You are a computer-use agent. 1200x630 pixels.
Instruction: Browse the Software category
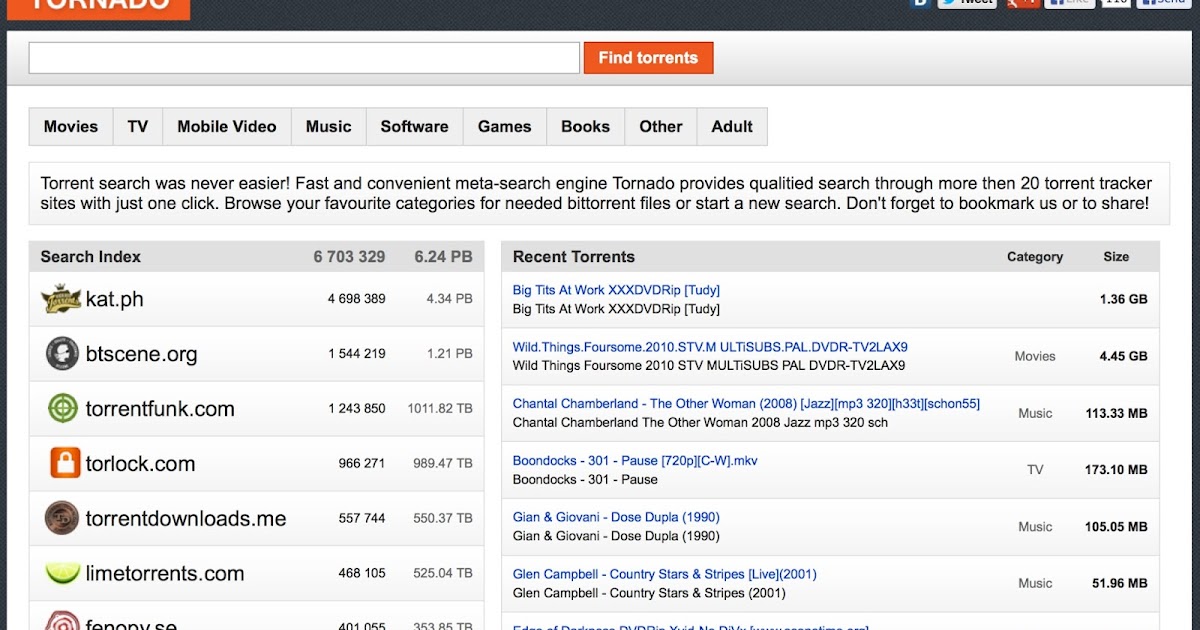point(414,127)
